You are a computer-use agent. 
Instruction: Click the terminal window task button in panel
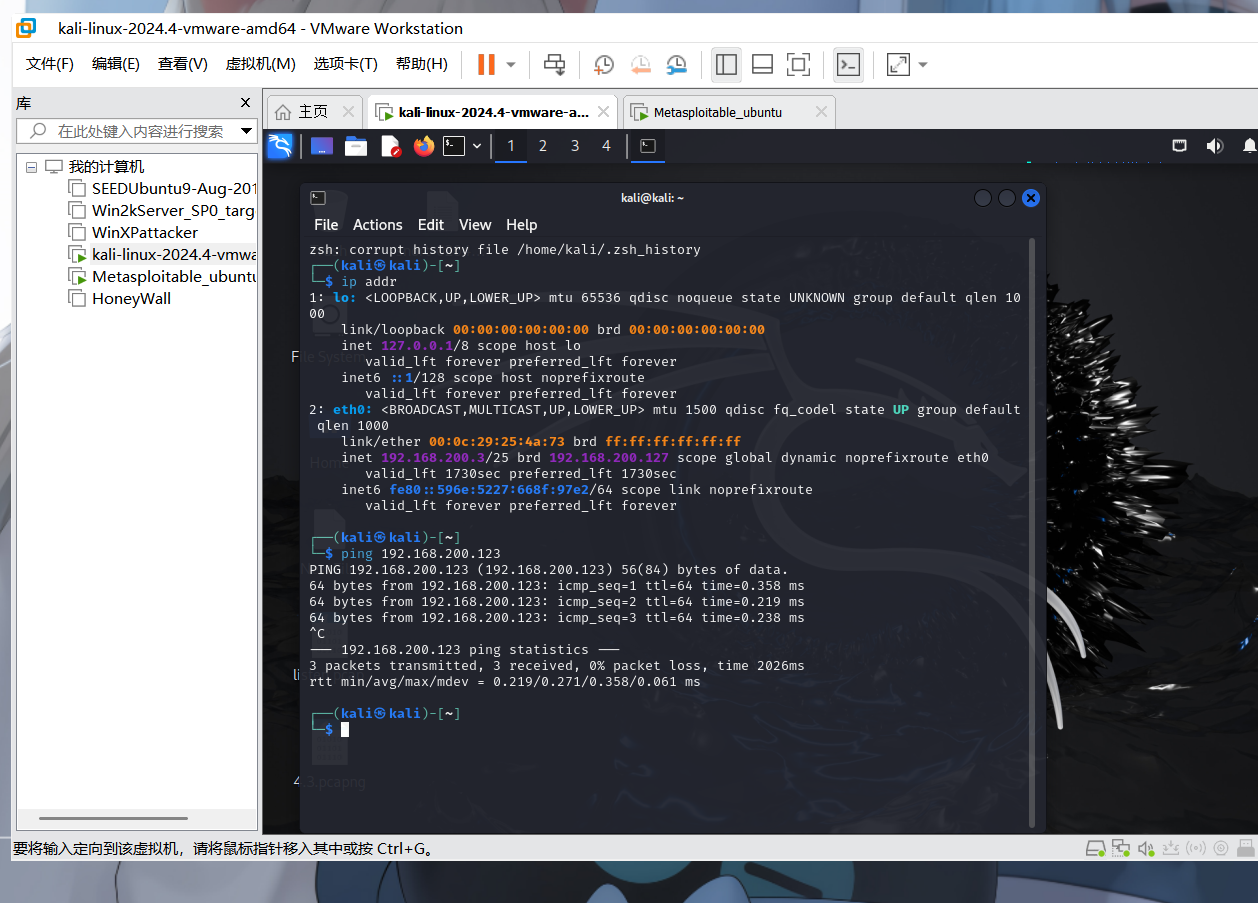click(x=648, y=146)
